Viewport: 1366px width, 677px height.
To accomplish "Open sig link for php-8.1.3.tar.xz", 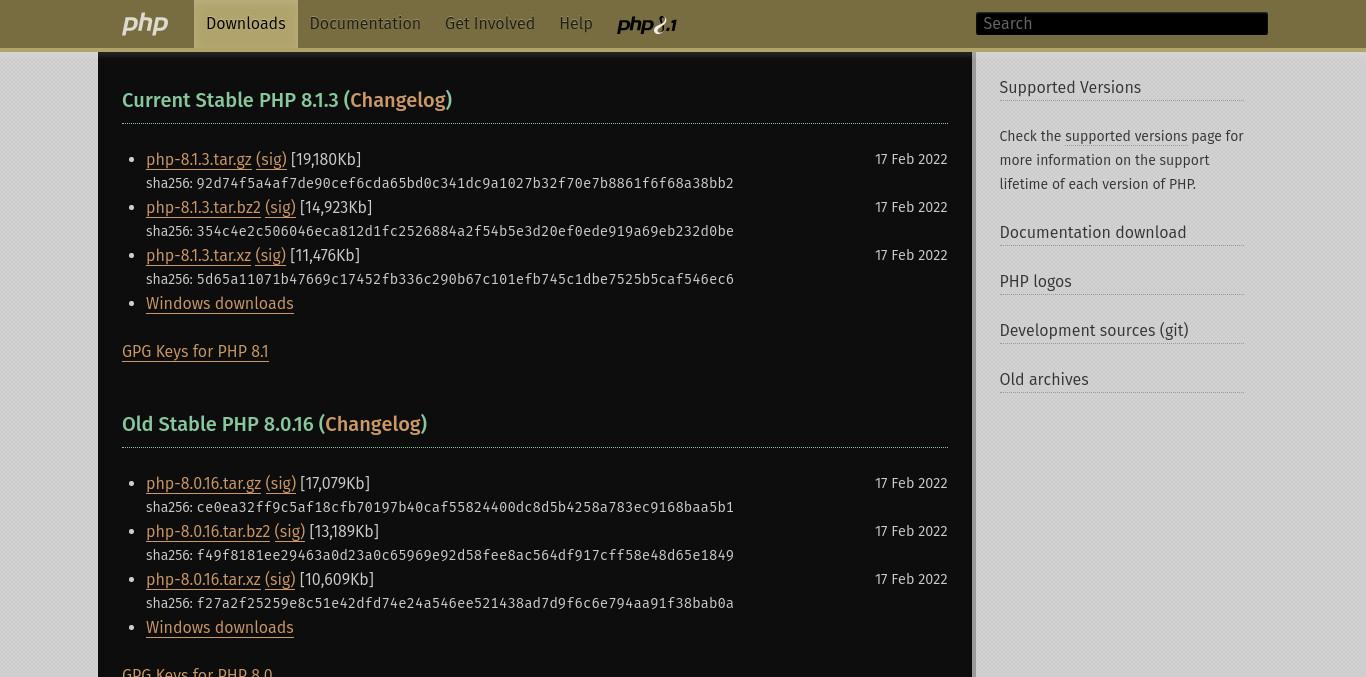I will 271,256.
